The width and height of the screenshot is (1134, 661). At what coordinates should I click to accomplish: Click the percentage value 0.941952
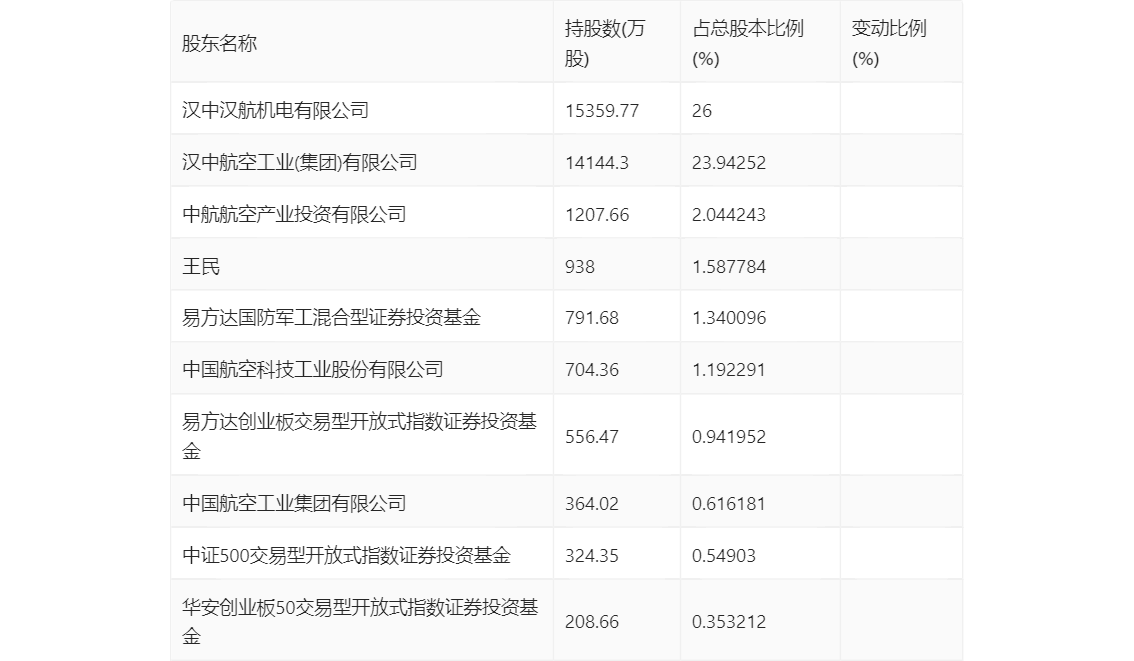pos(728,437)
